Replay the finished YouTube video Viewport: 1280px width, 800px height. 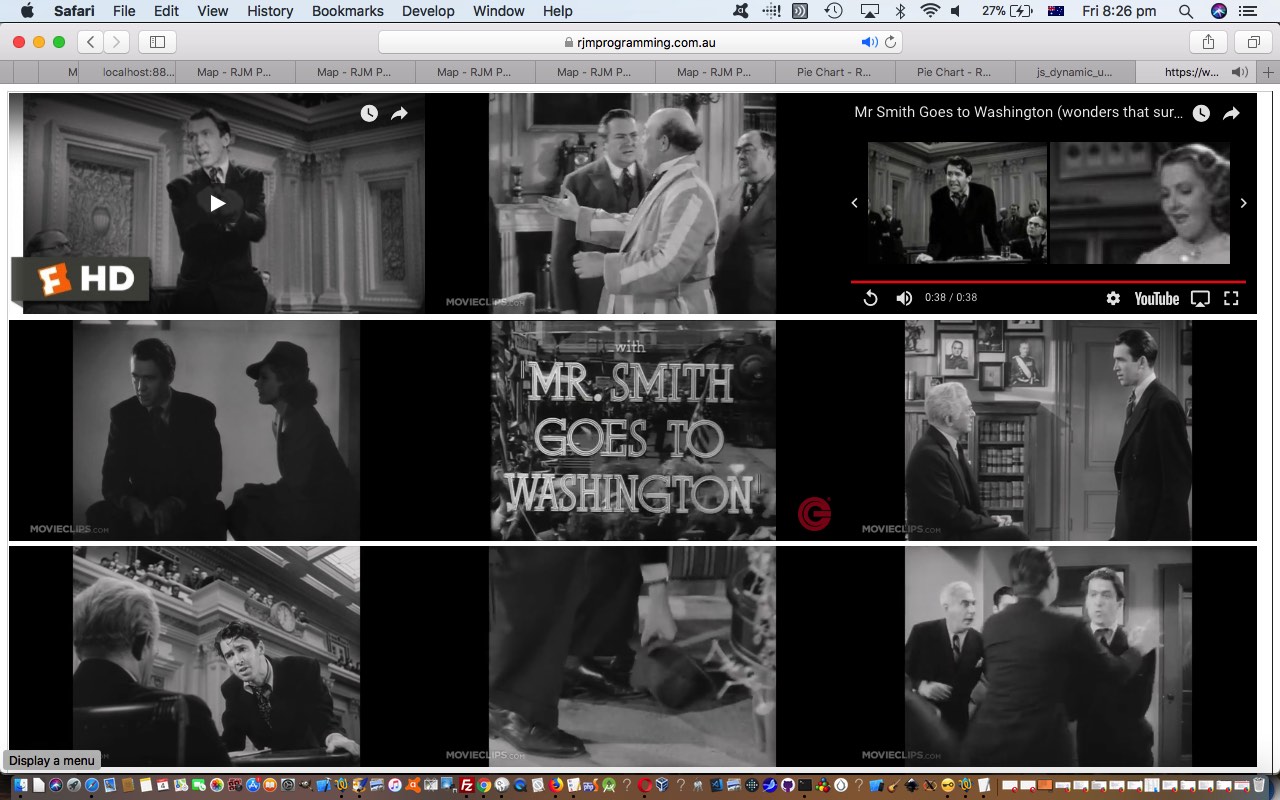[870, 298]
